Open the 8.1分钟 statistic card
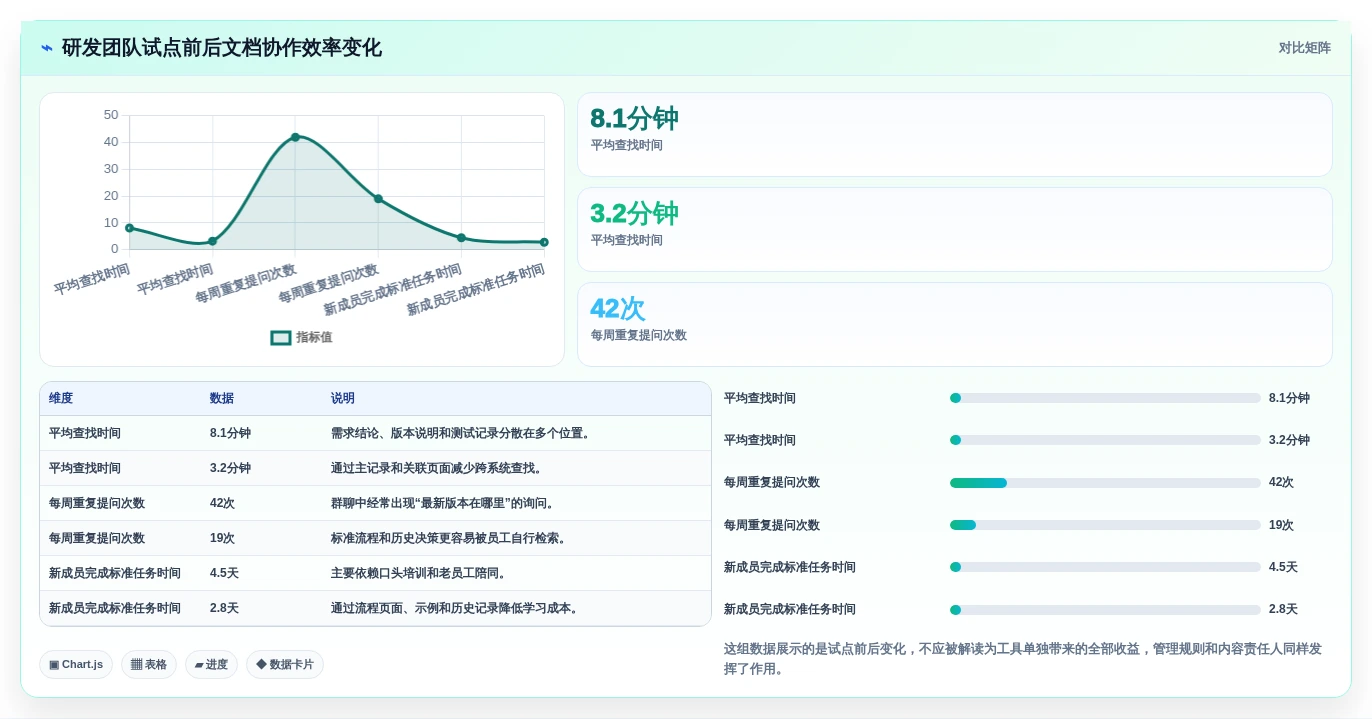The width and height of the screenshot is (1372, 719). coord(955,135)
